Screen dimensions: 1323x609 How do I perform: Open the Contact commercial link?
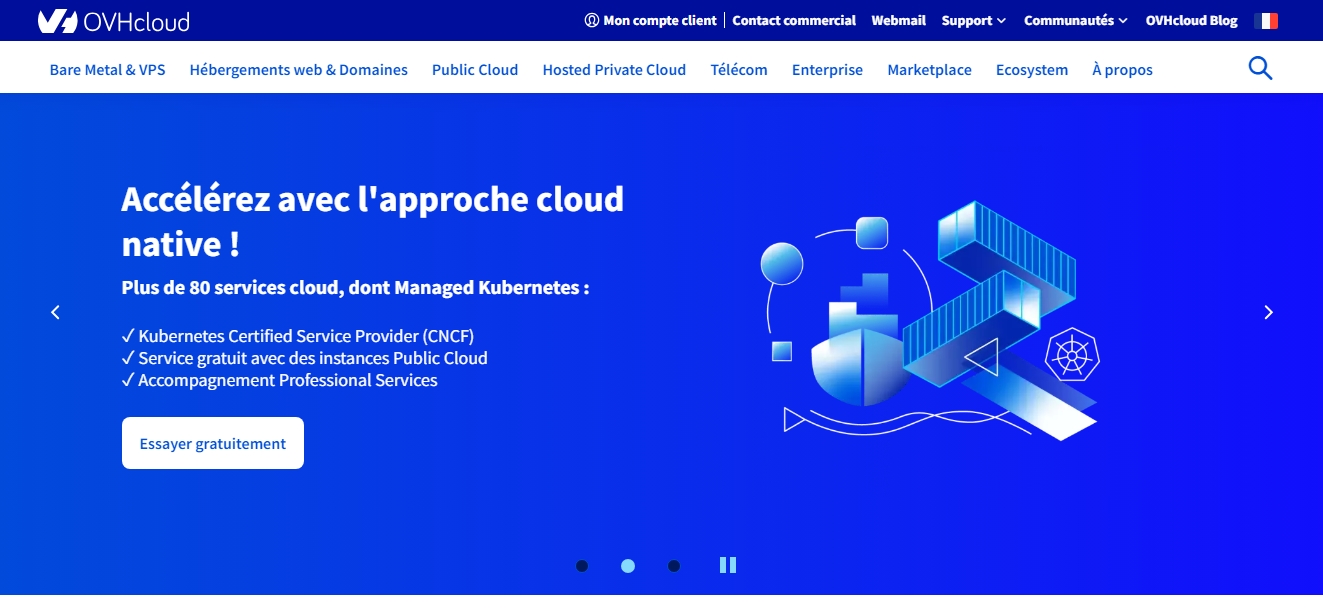point(794,20)
